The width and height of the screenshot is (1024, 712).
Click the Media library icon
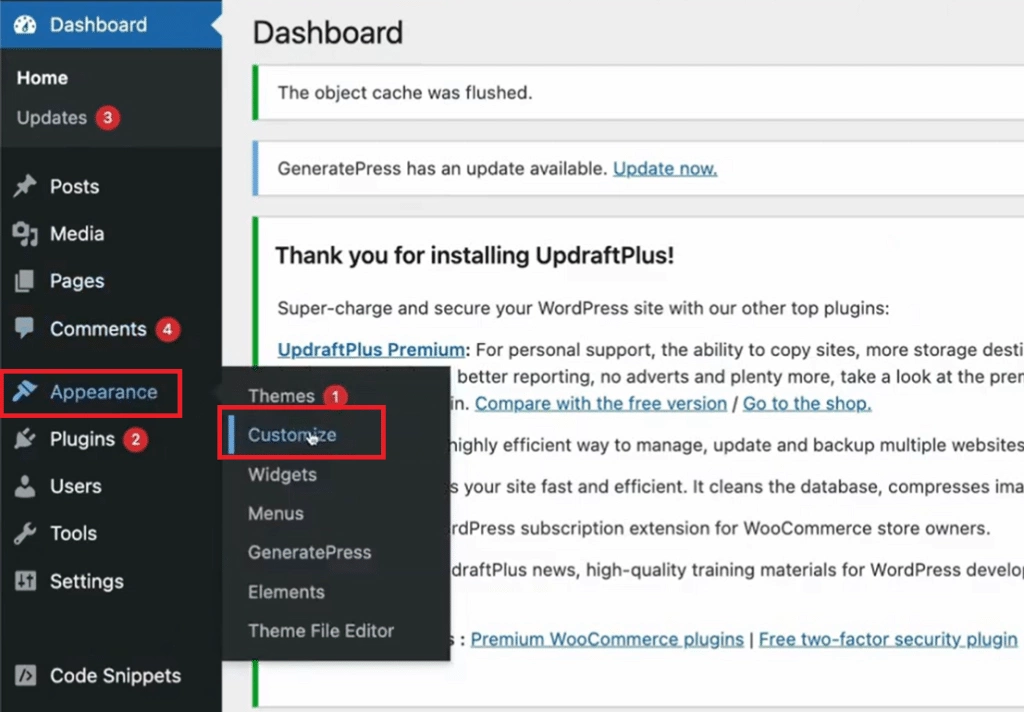point(25,234)
